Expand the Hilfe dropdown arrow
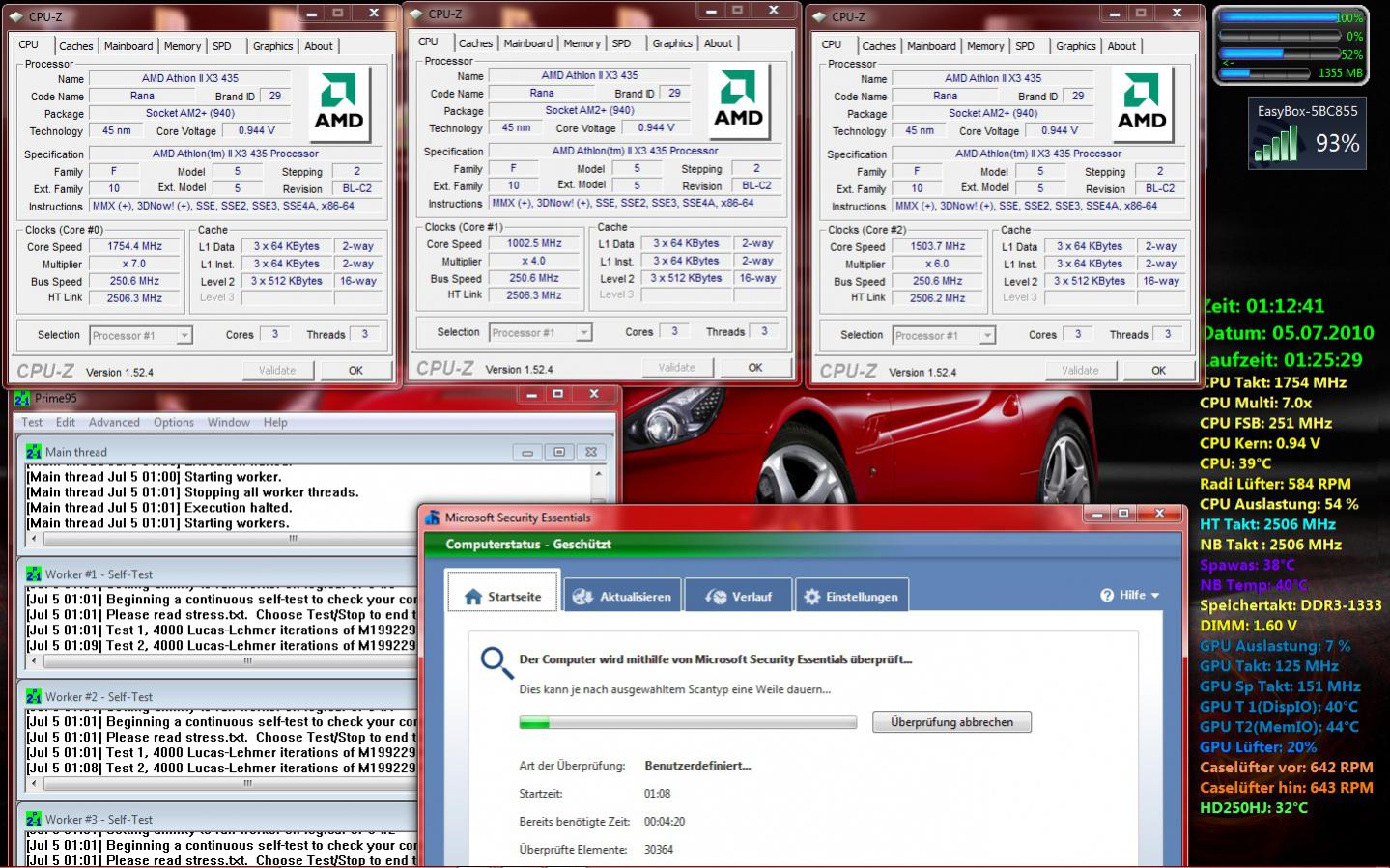 (x=1155, y=596)
